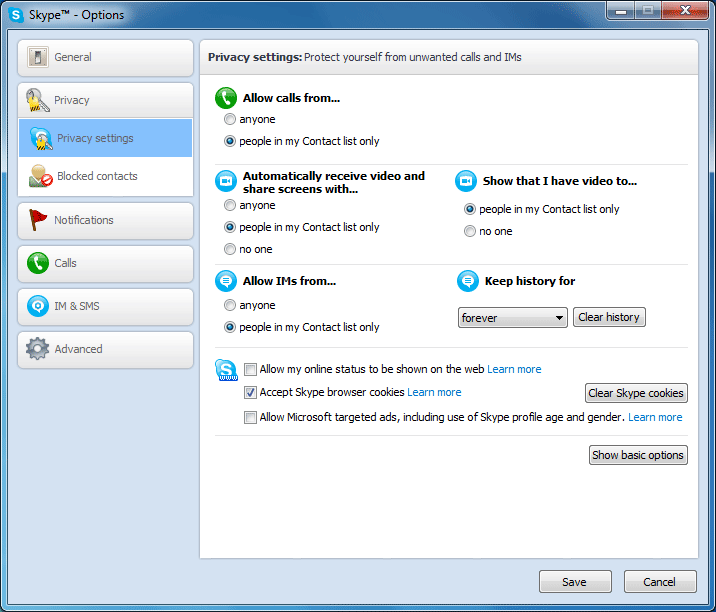Click the red flag Notifications icon
716x612 pixels.
(x=38, y=220)
